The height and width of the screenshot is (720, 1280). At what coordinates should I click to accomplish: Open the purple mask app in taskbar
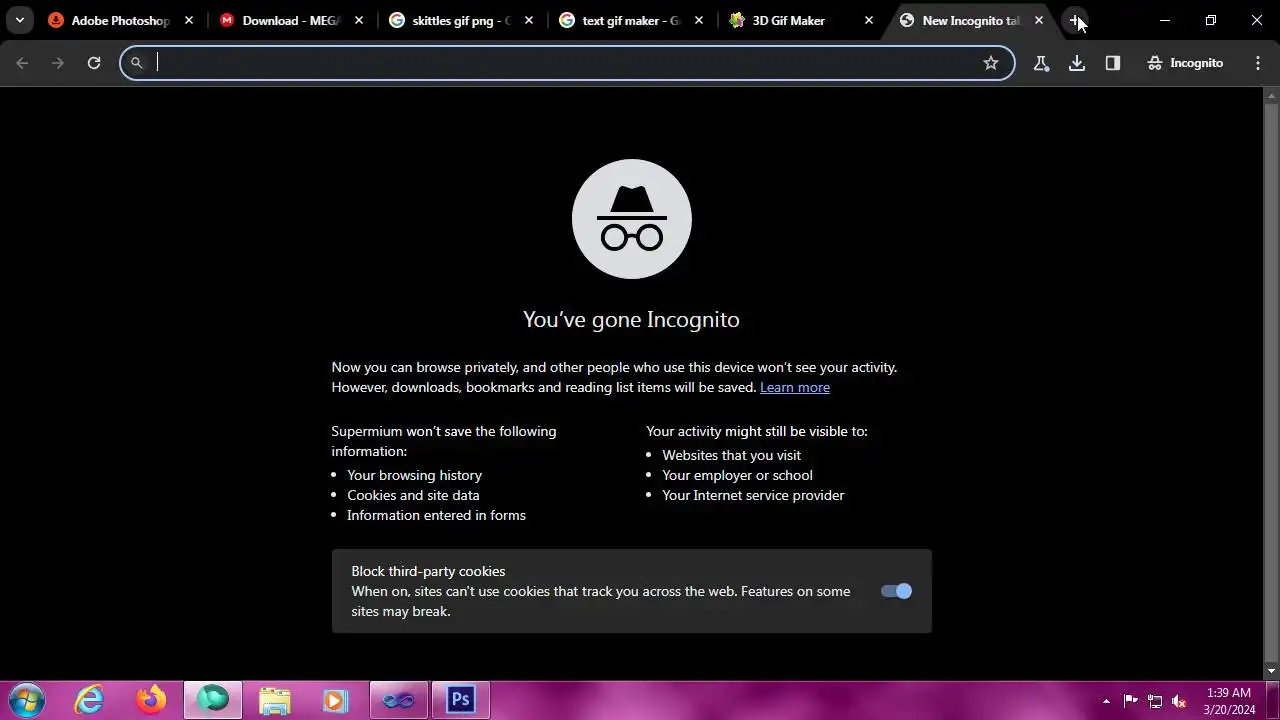(x=398, y=700)
